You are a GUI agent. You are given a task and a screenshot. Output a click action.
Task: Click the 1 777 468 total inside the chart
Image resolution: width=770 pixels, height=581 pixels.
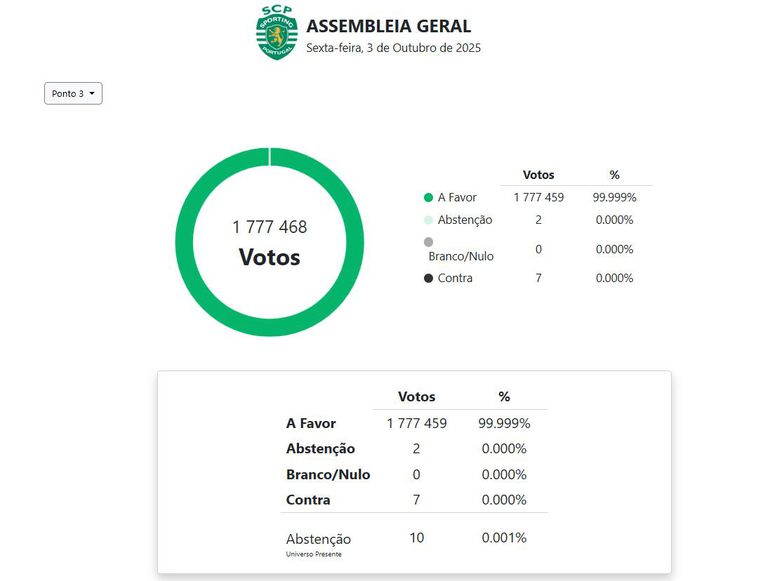pyautogui.click(x=269, y=227)
